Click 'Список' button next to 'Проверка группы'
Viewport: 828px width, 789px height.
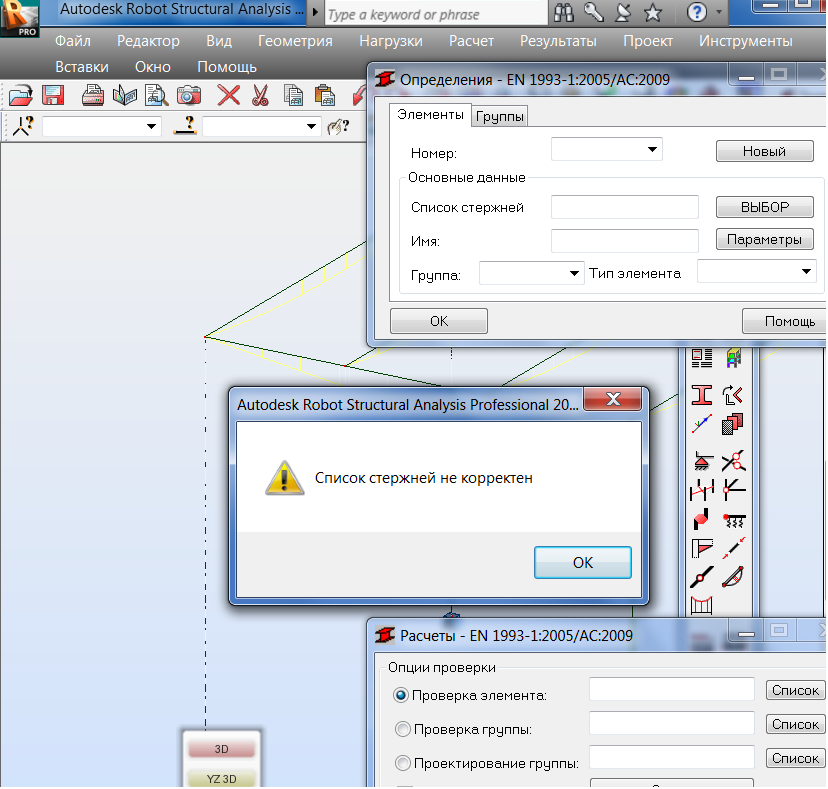coord(795,724)
